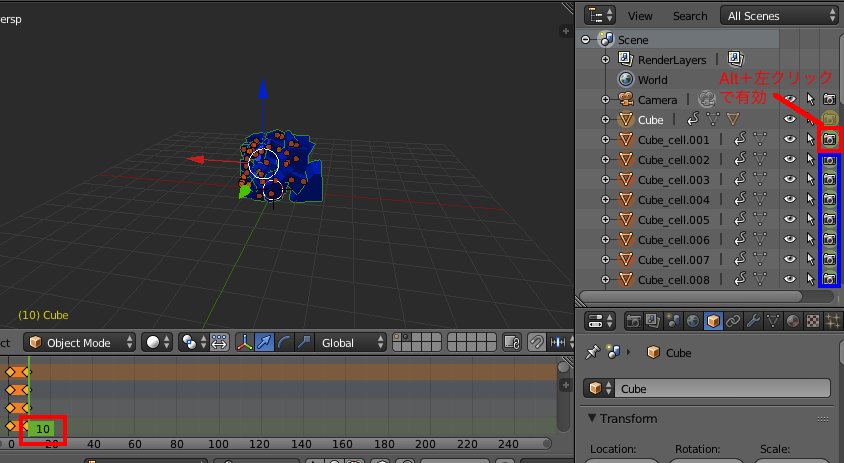This screenshot has height=463, width=844.
Task: Collapse the Scene tree item
Action: (585, 40)
